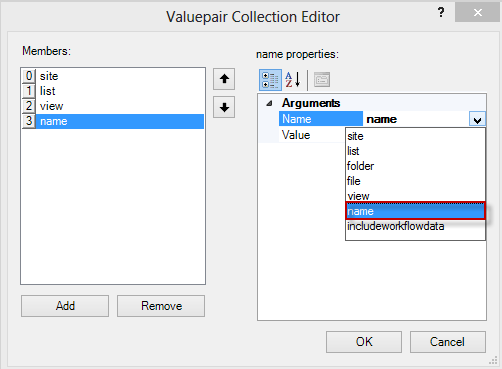Image resolution: width=502 pixels, height=369 pixels.
Task: Open the Property Pages icon
Action: click(322, 80)
